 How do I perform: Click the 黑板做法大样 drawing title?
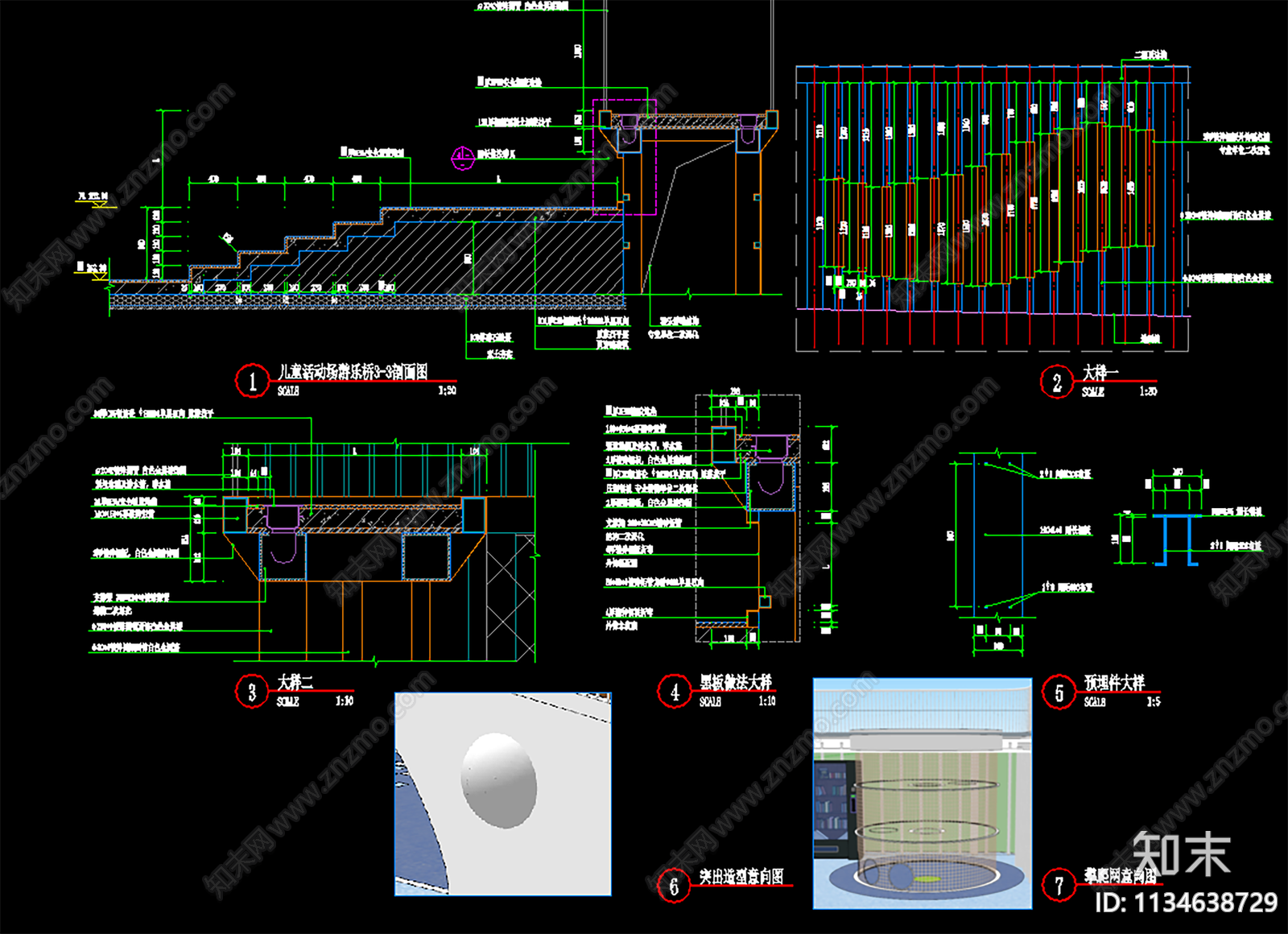(736, 682)
